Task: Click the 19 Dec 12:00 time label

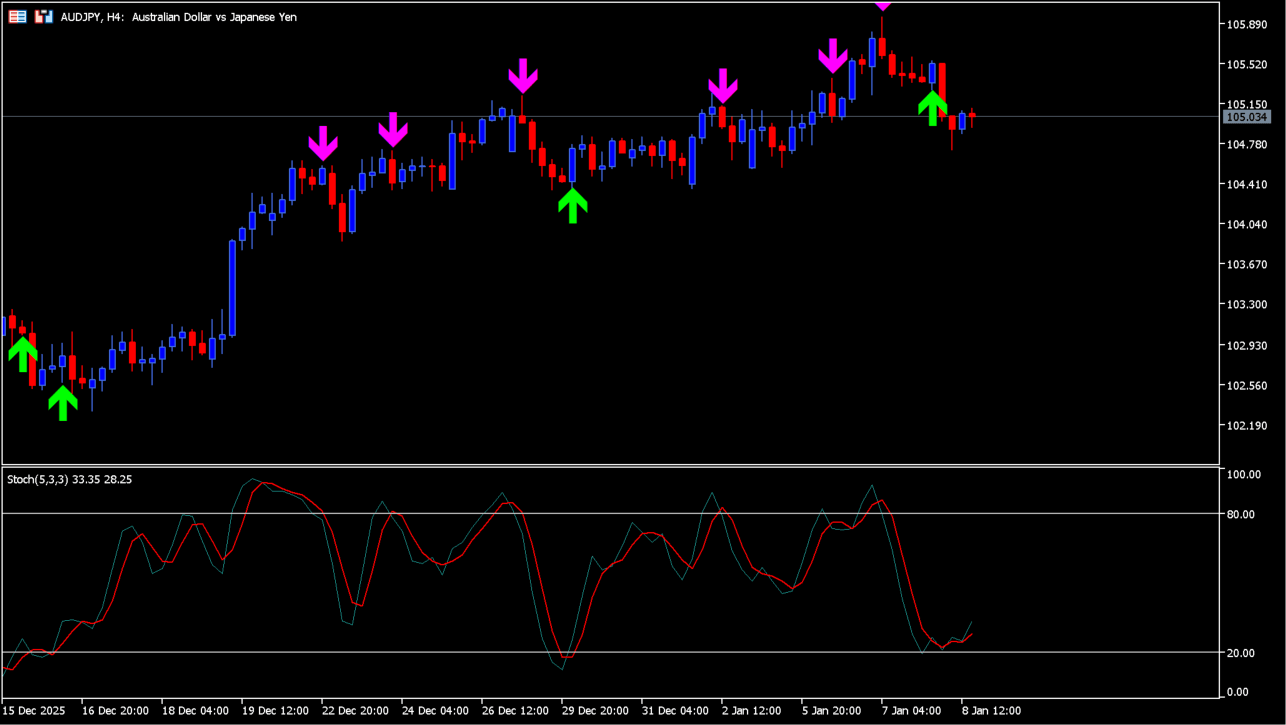Action: point(281,711)
